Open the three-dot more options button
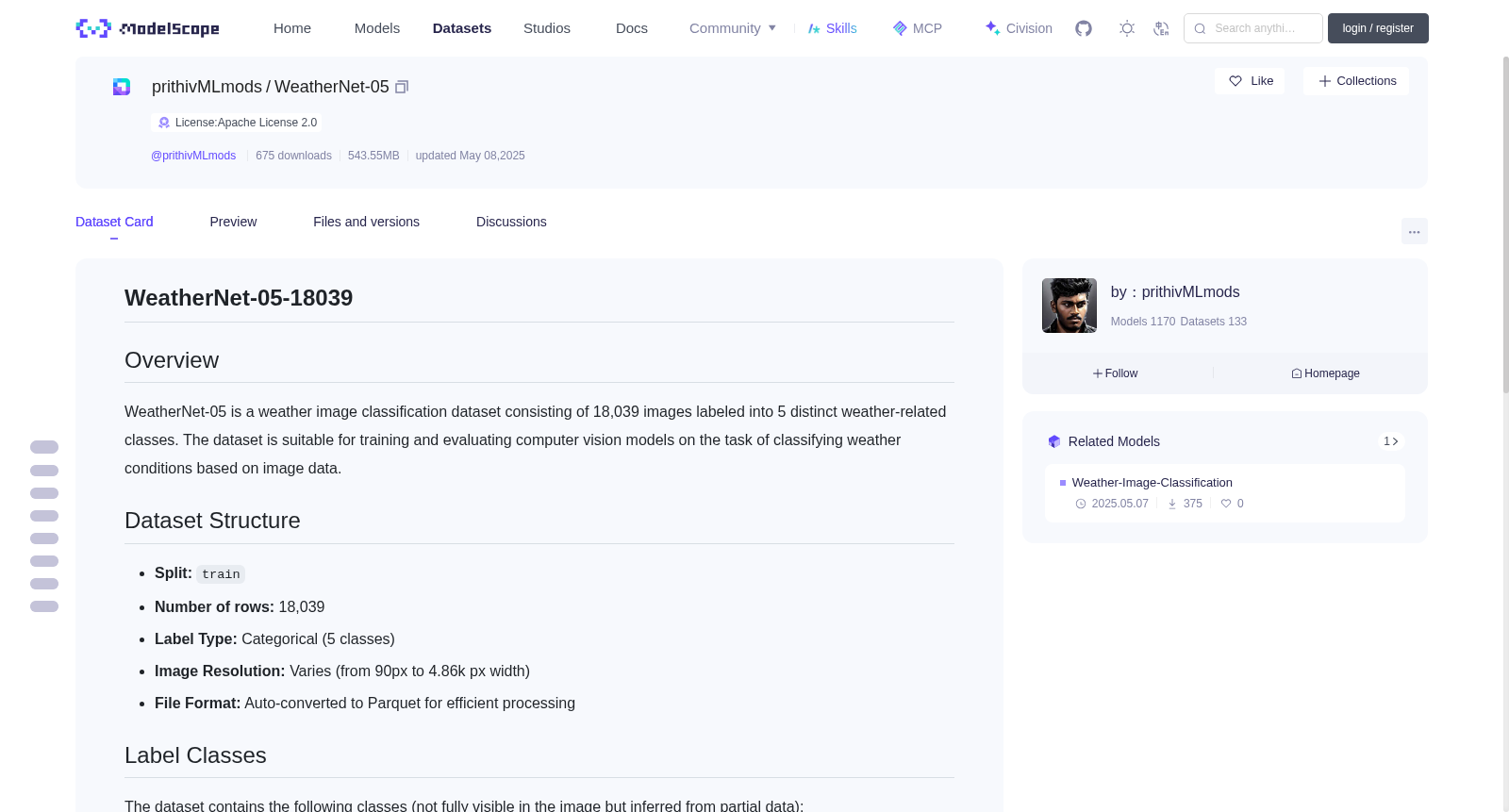The image size is (1509, 812). click(1415, 231)
